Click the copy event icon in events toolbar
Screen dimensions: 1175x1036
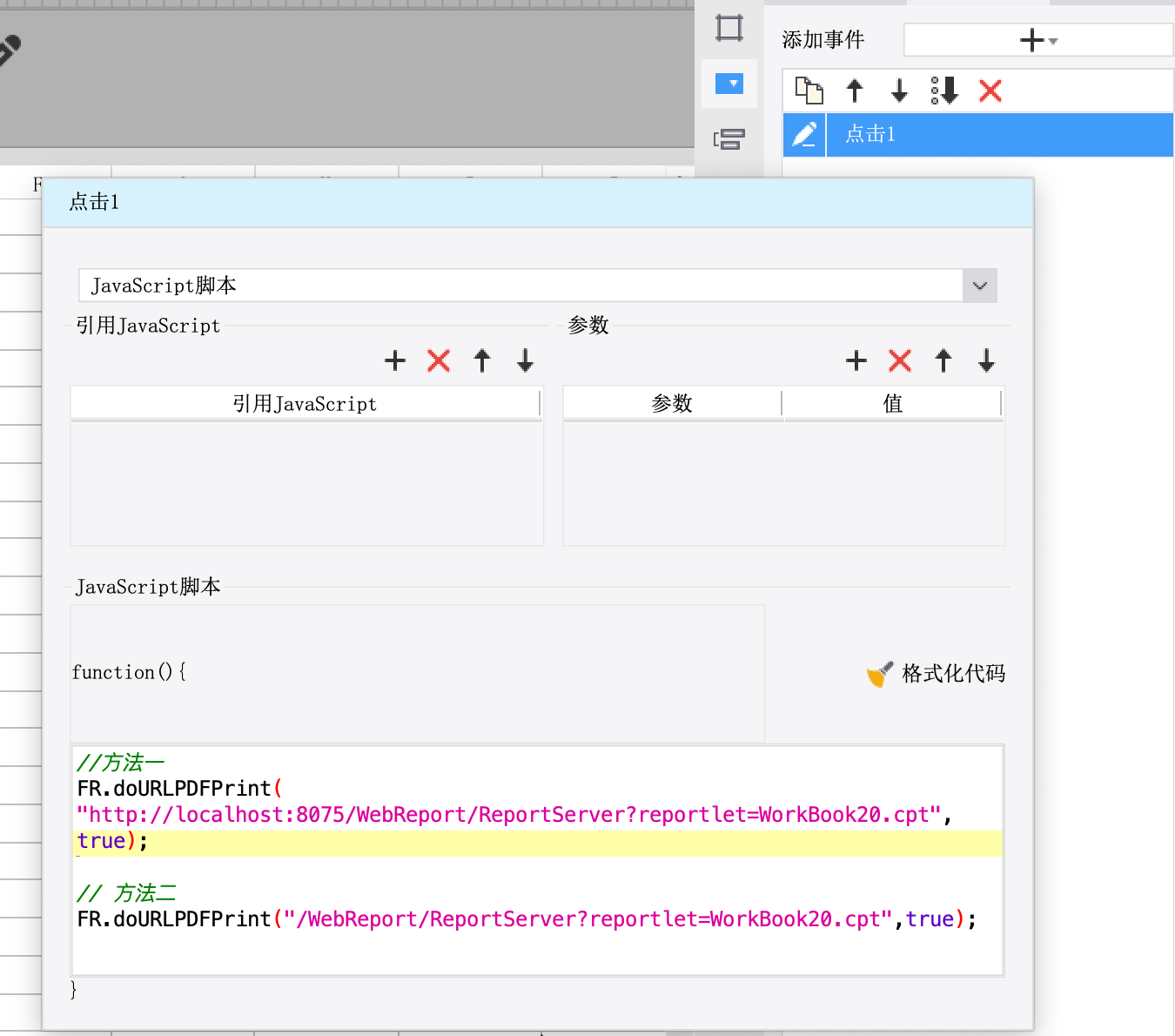point(809,91)
